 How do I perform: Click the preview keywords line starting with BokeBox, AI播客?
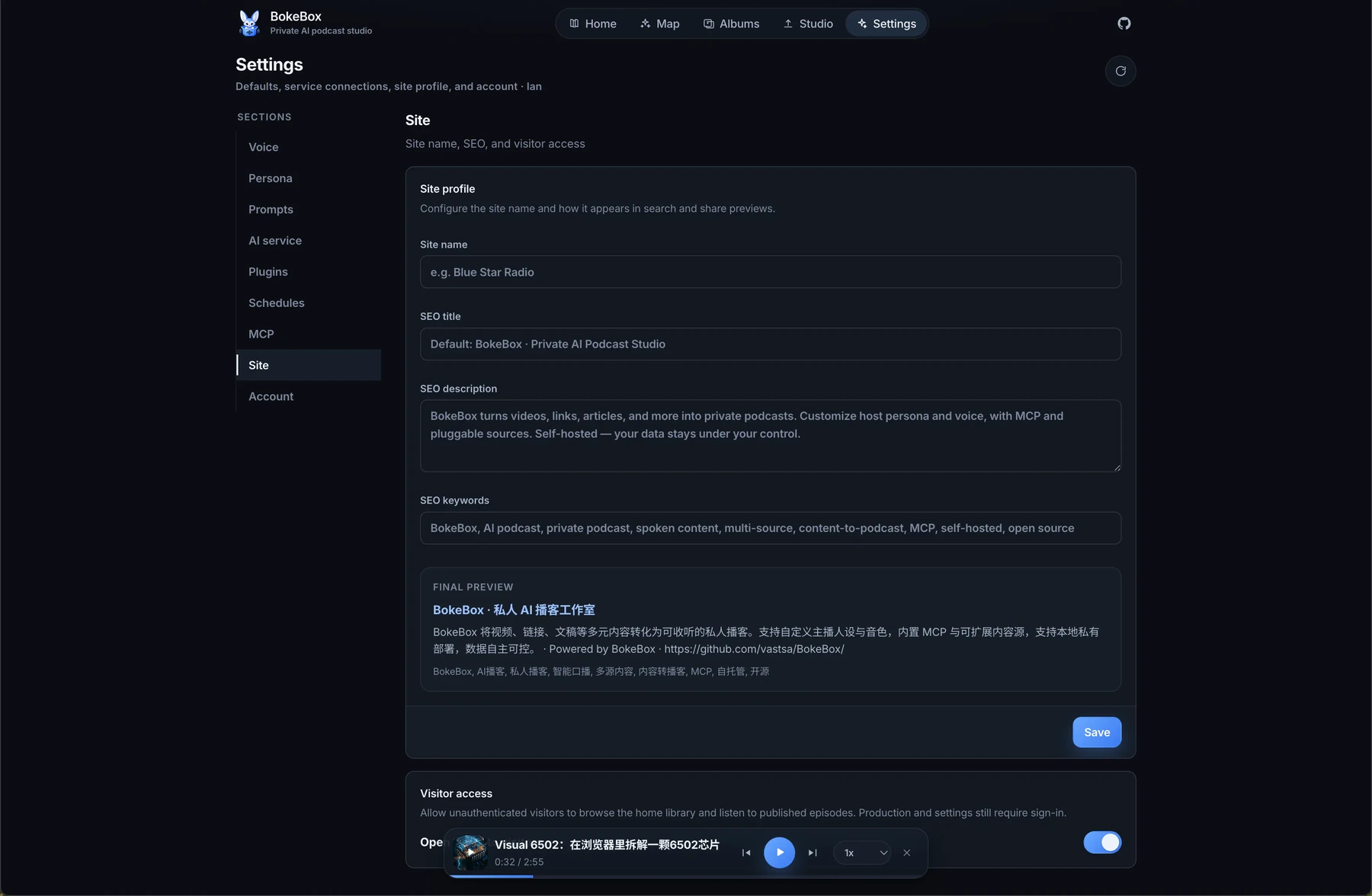(601, 671)
